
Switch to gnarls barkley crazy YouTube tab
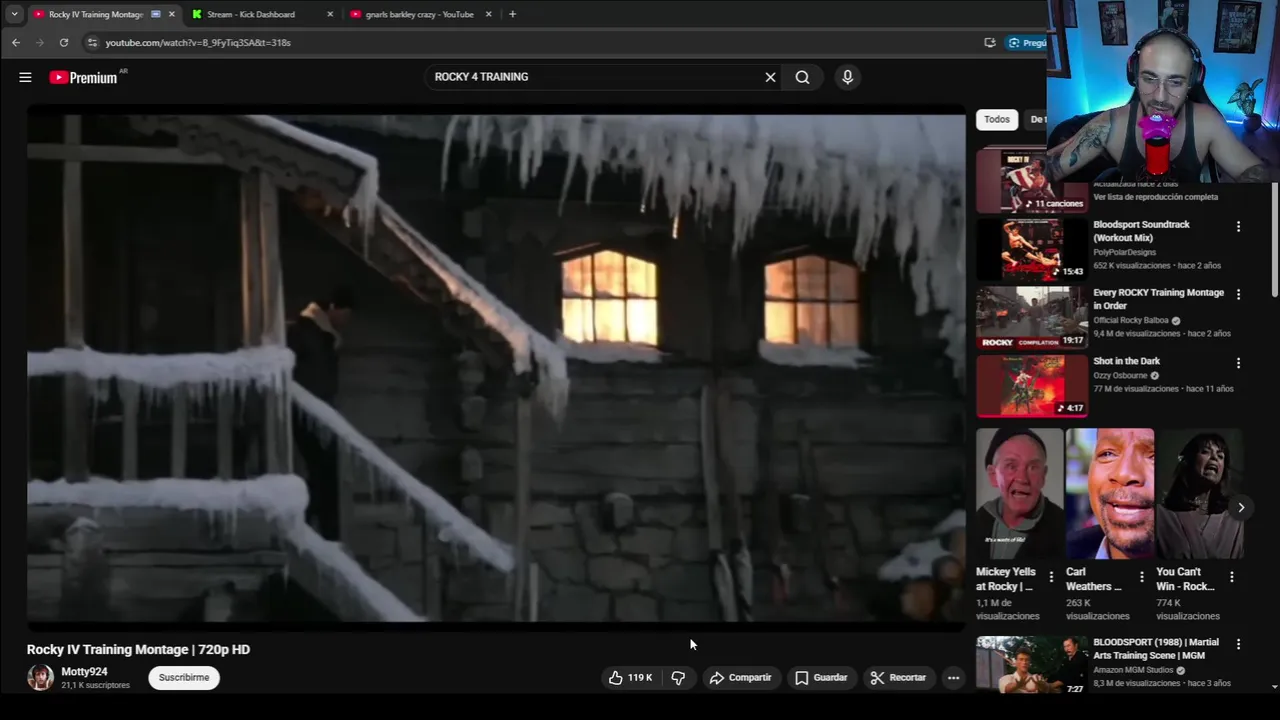tap(420, 14)
